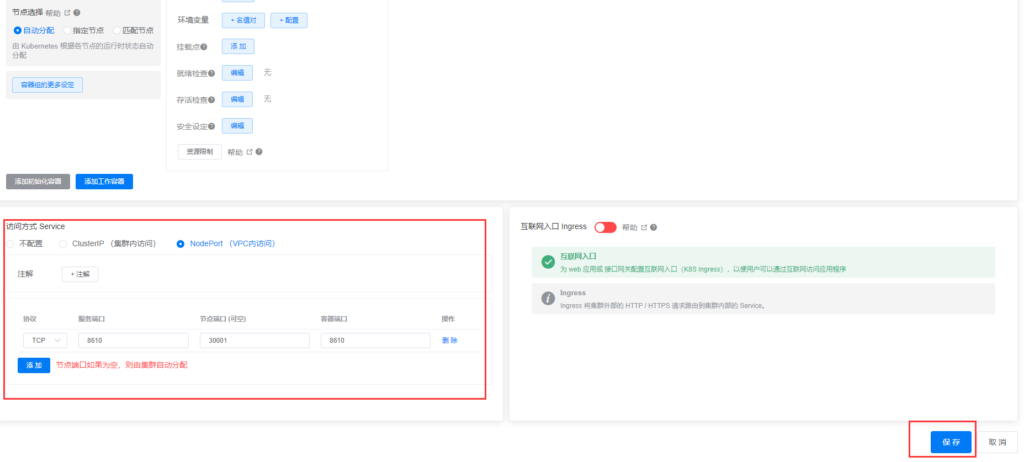1024x462 pixels.
Task: Open external link icon next to Ingress 帮助
Action: [x=643, y=227]
